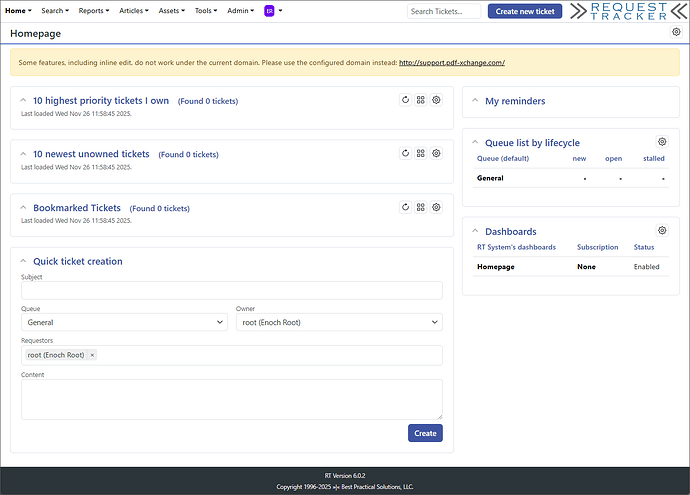Image resolution: width=690 pixels, height=495 pixels.
Task: Collapse the 10 newest unowned tickets section
Action: [x=23, y=155]
